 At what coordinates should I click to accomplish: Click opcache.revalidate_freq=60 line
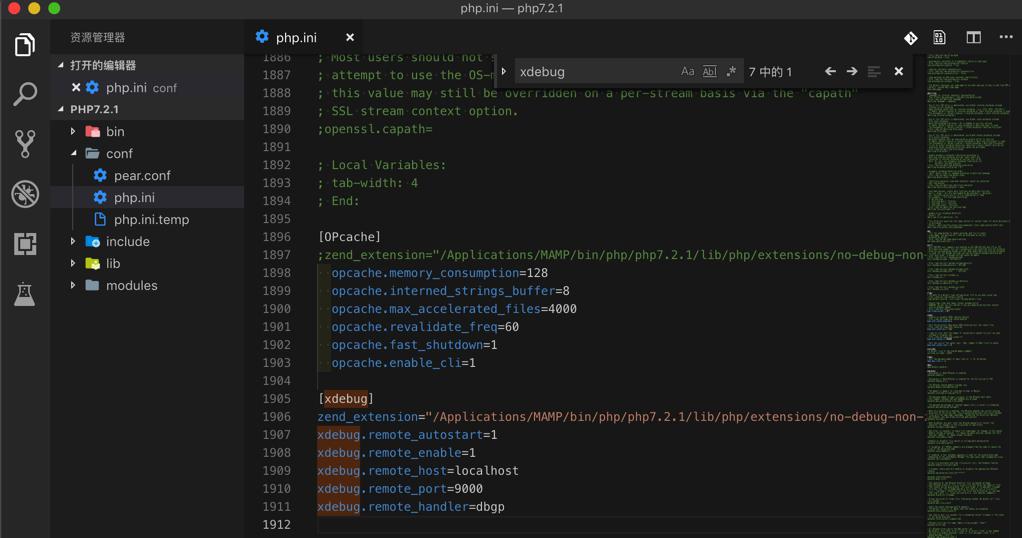coord(425,327)
